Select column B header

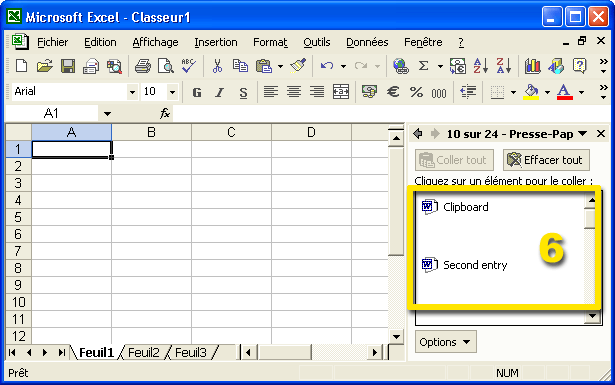pos(151,133)
